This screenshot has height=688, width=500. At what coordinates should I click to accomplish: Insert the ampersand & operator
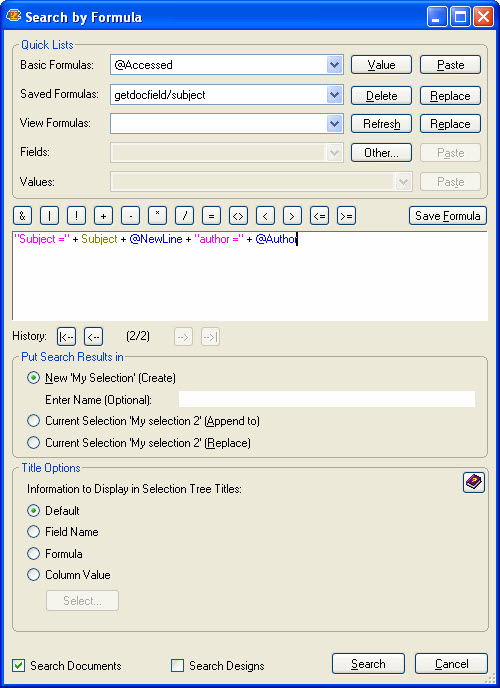[x=22, y=215]
